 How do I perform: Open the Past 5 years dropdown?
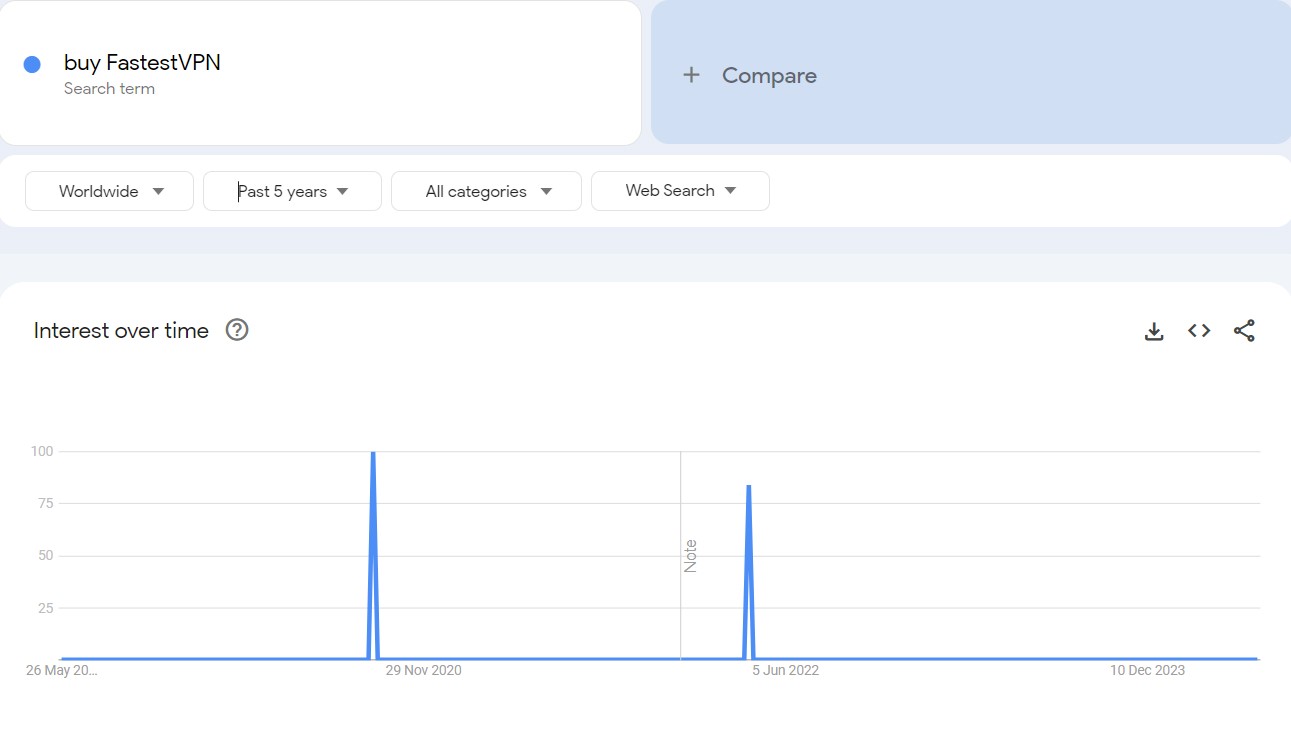pos(292,191)
